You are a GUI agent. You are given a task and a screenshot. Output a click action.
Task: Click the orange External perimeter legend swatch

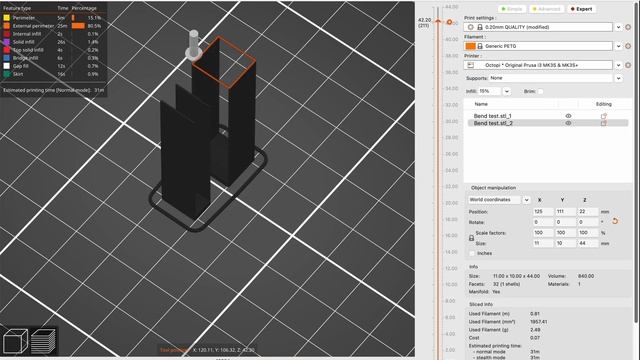(7, 26)
